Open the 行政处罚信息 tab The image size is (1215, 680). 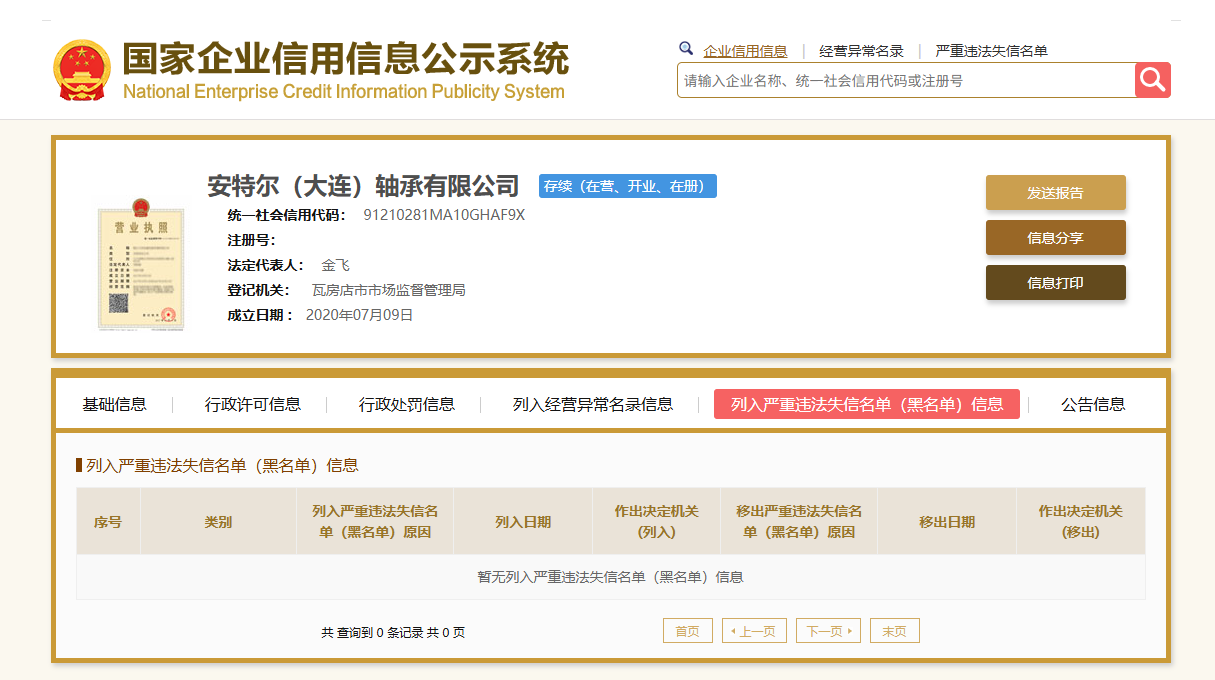coord(407,404)
